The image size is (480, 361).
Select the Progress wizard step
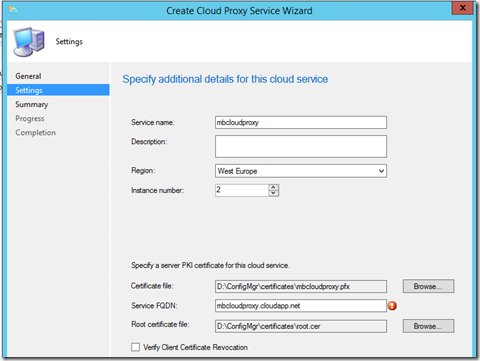tap(30, 118)
